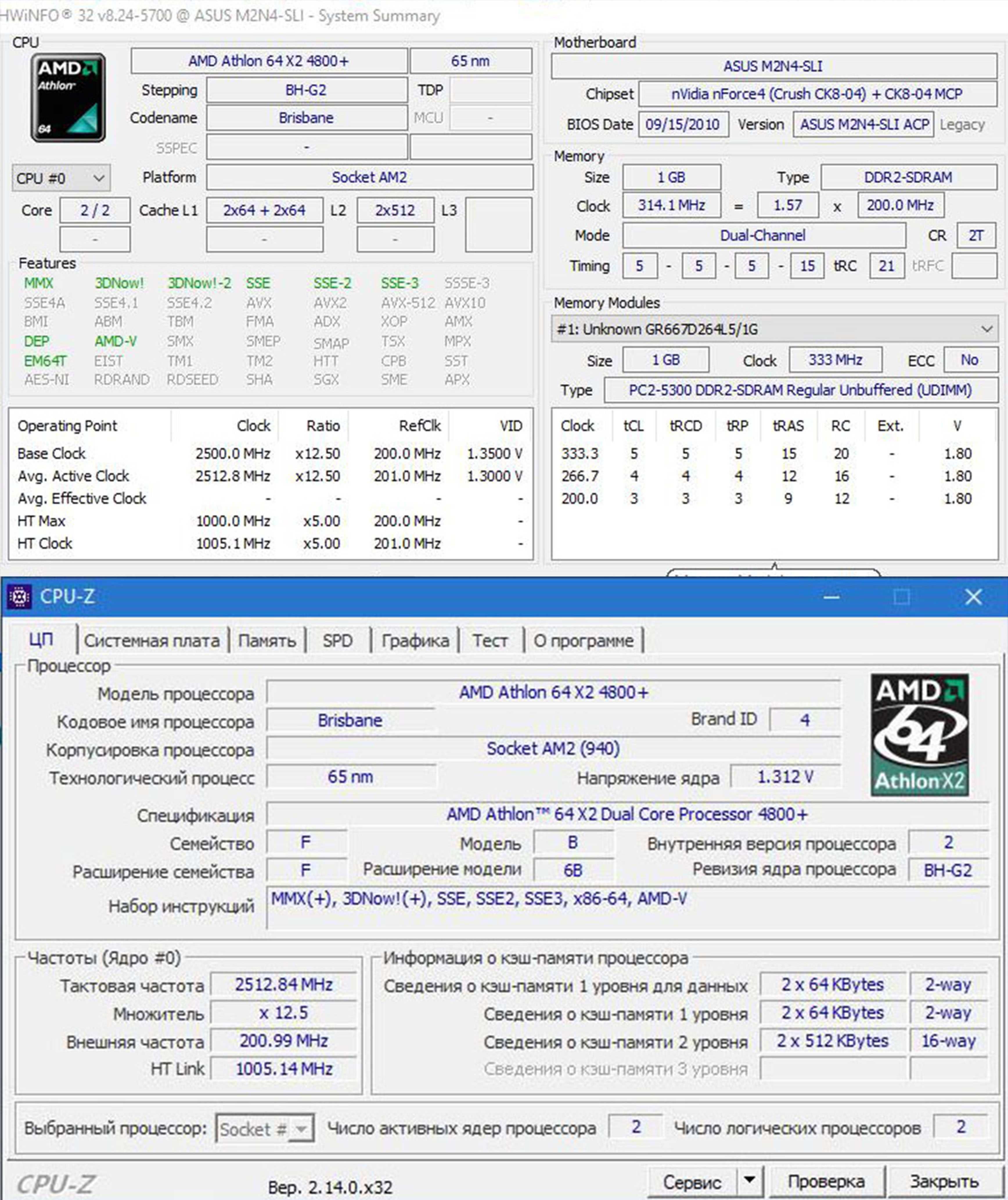The width and height of the screenshot is (1008, 1200).
Task: Open the Socket # processor selection combo box
Action: click(264, 1129)
